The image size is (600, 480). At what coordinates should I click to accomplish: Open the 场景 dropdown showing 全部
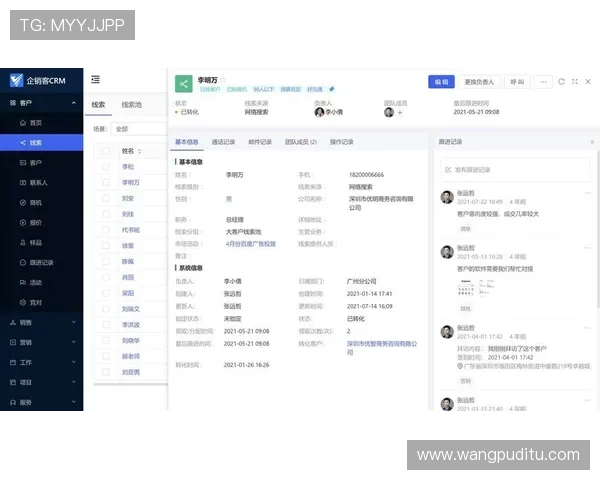[x=126, y=129]
